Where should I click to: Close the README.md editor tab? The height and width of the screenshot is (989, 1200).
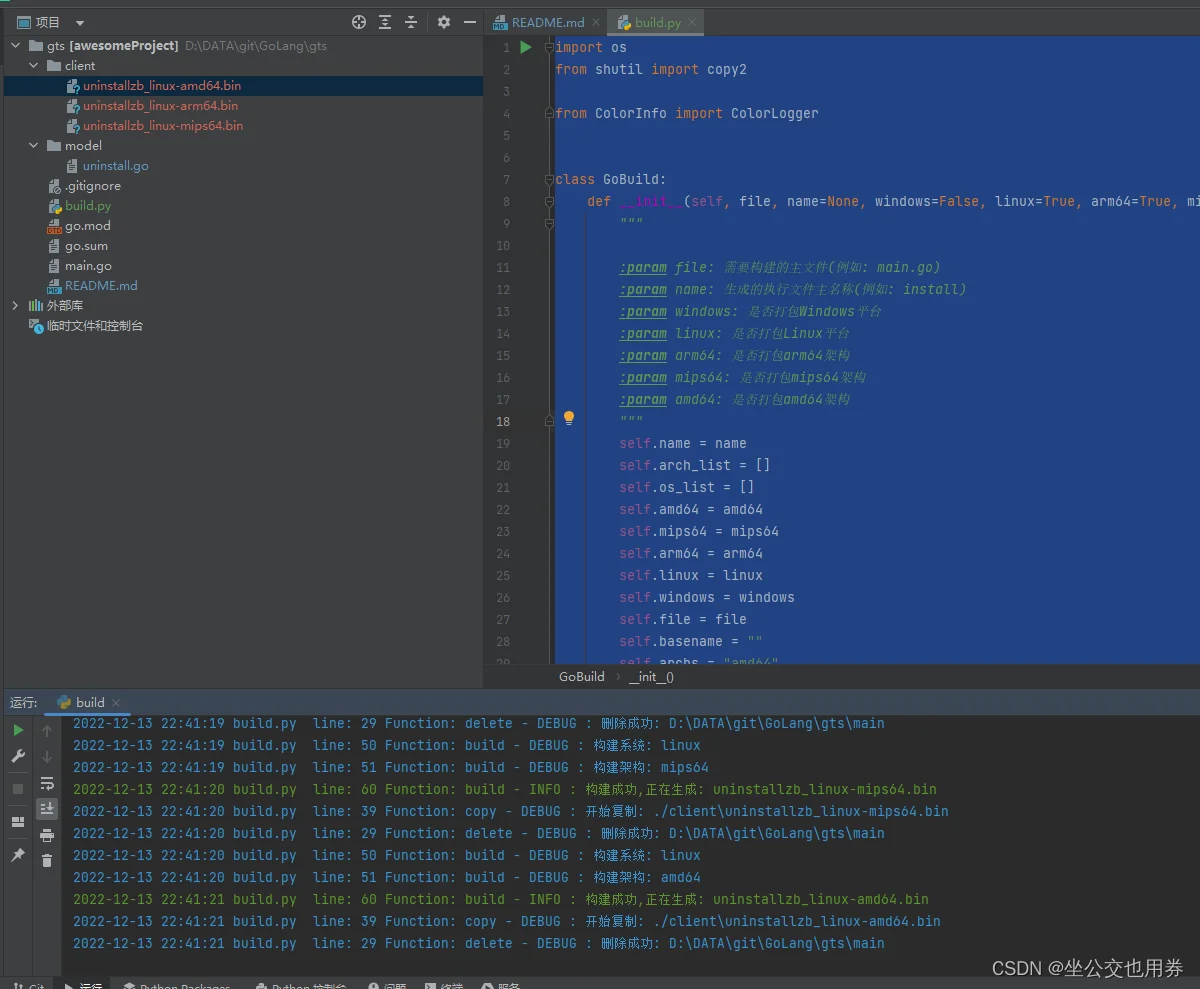tap(596, 22)
